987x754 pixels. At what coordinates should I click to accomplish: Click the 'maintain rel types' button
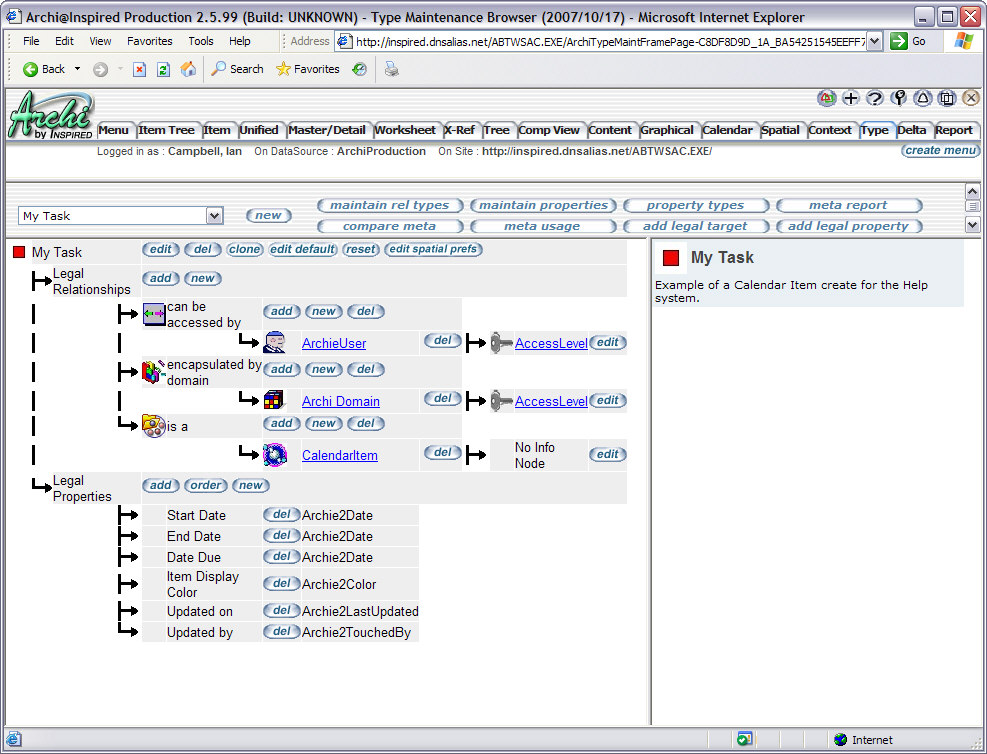tap(389, 204)
